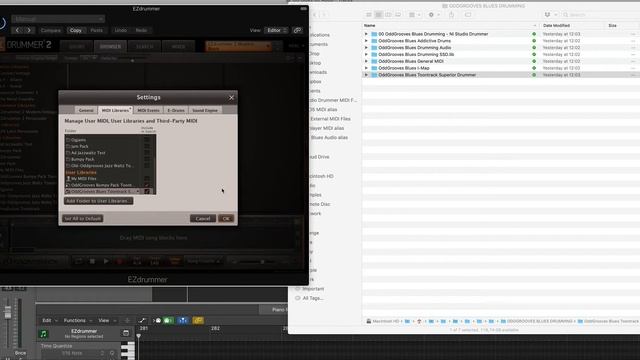Expand OddGrooves Blues Toontrack Superior Drummer folder
Viewport: 640px width, 360px height.
point(366,75)
